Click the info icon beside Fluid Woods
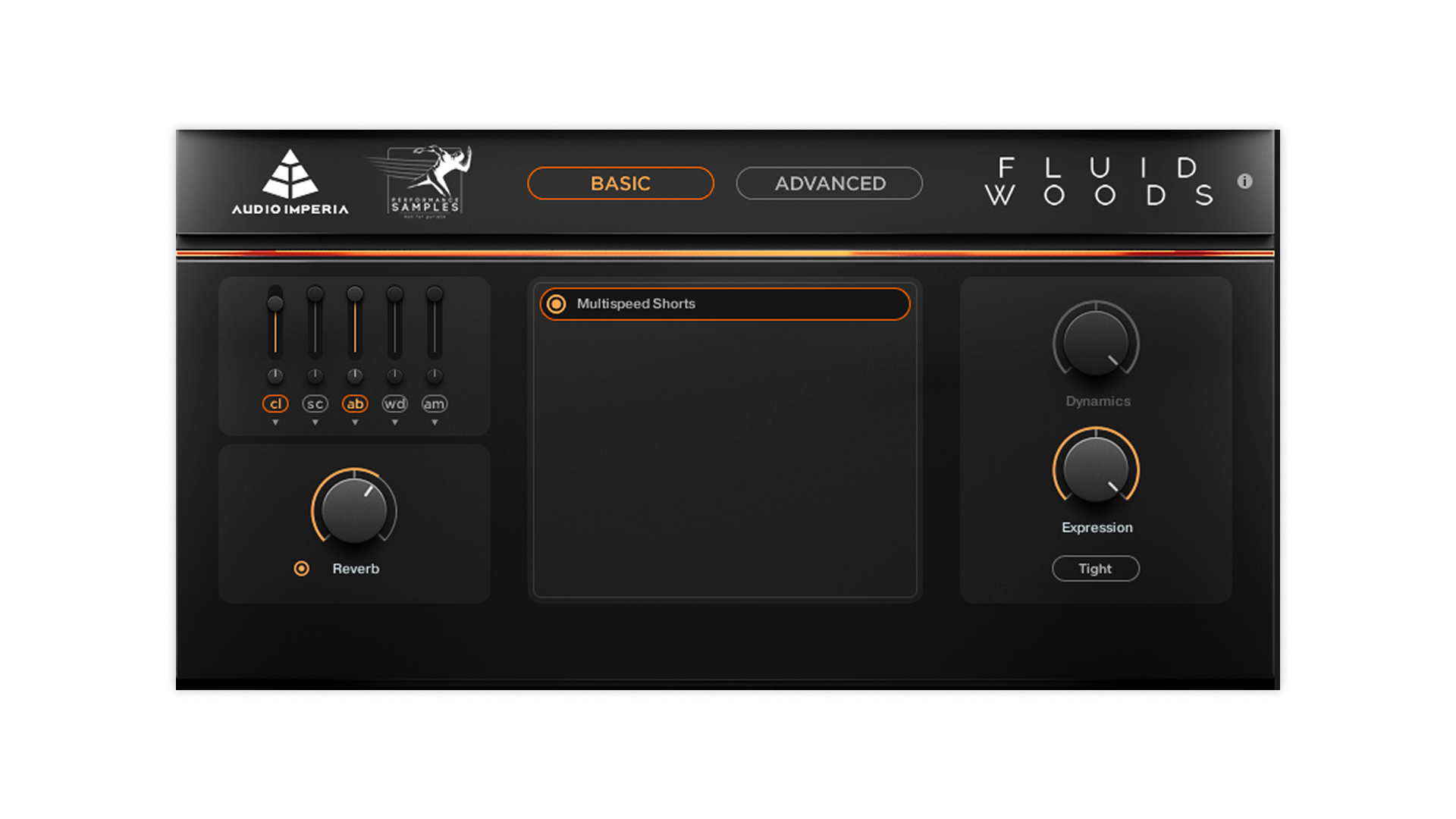The height and width of the screenshot is (819, 1456). (x=1244, y=181)
